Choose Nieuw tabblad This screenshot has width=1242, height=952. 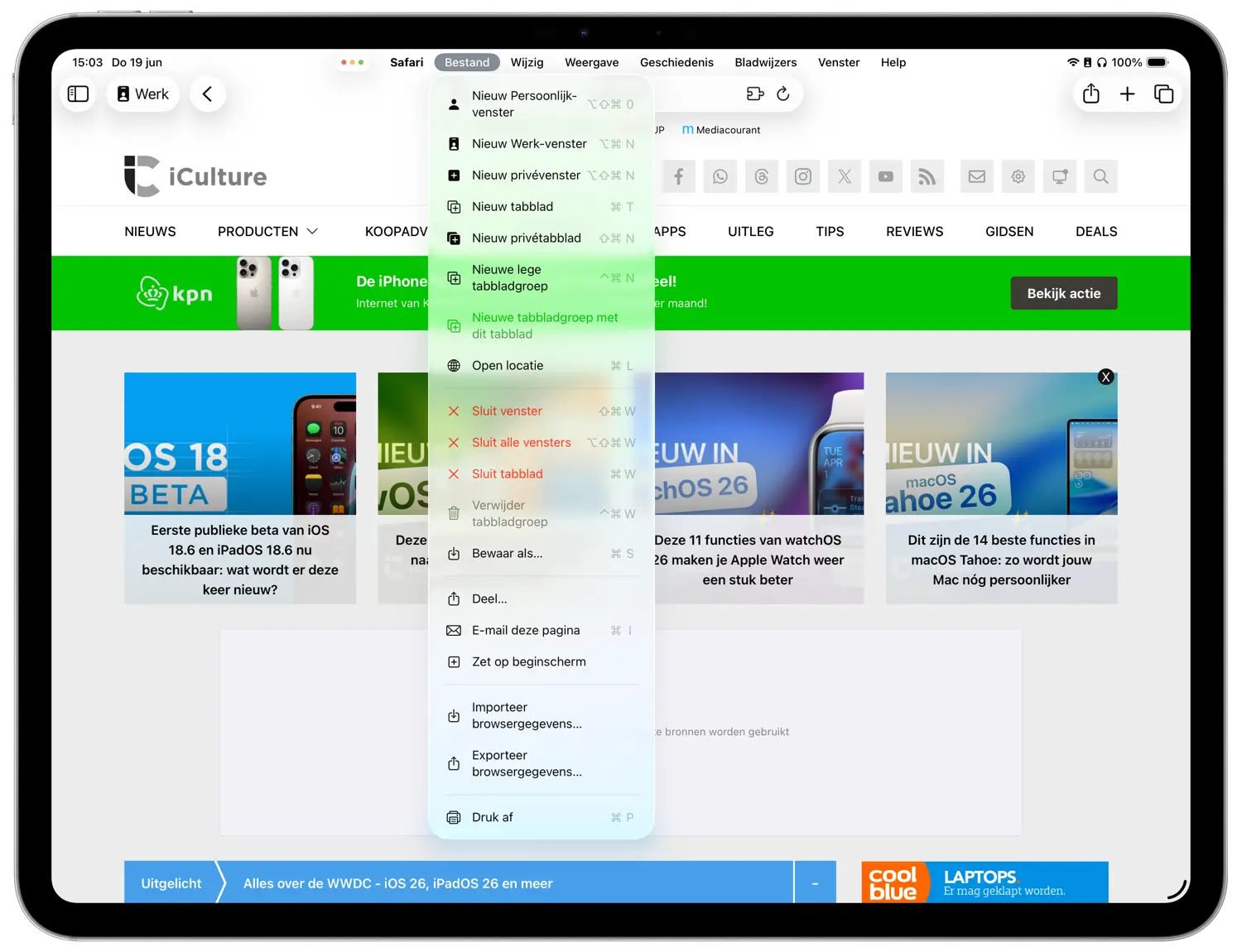click(x=542, y=207)
